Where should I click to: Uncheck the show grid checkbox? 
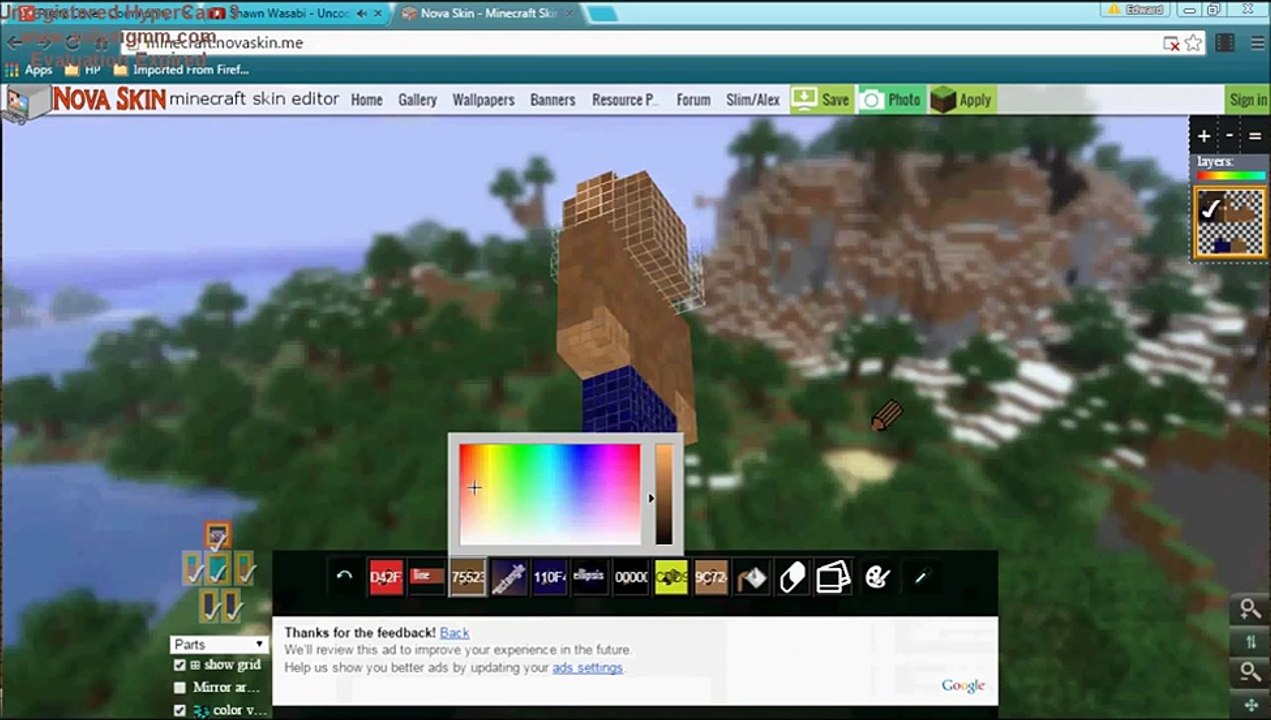[x=180, y=665]
